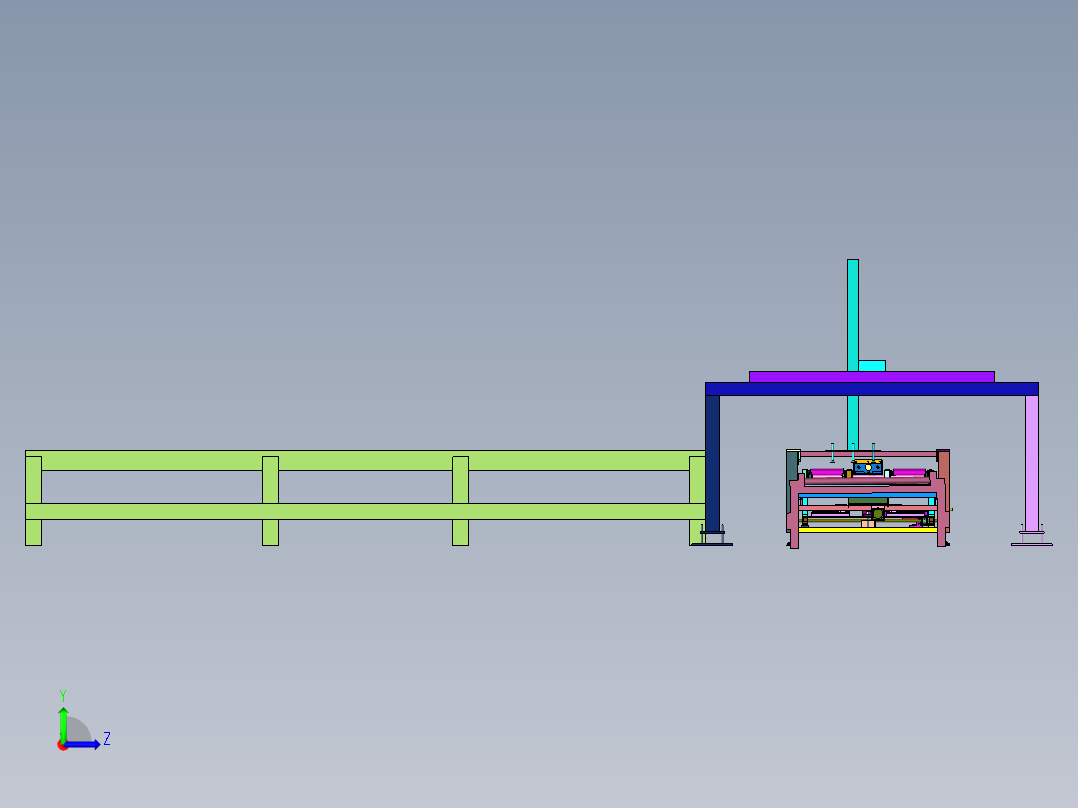Select the yellow bar at the machine base

click(x=868, y=529)
